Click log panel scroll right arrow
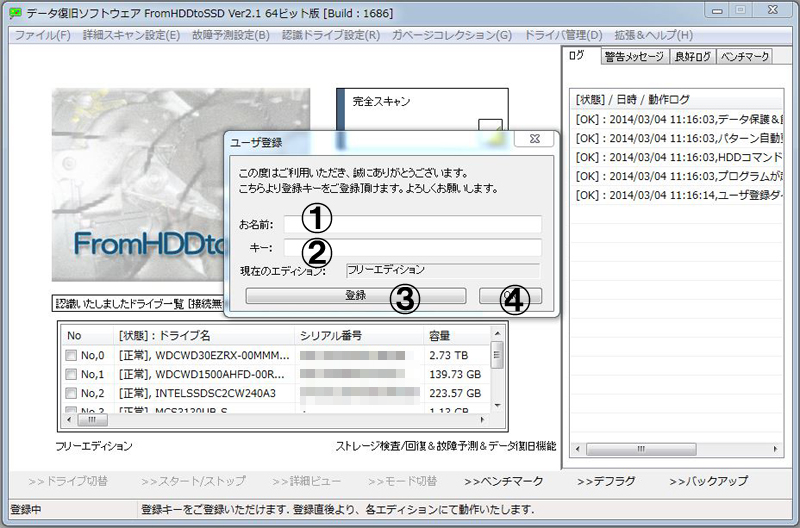 click(775, 449)
